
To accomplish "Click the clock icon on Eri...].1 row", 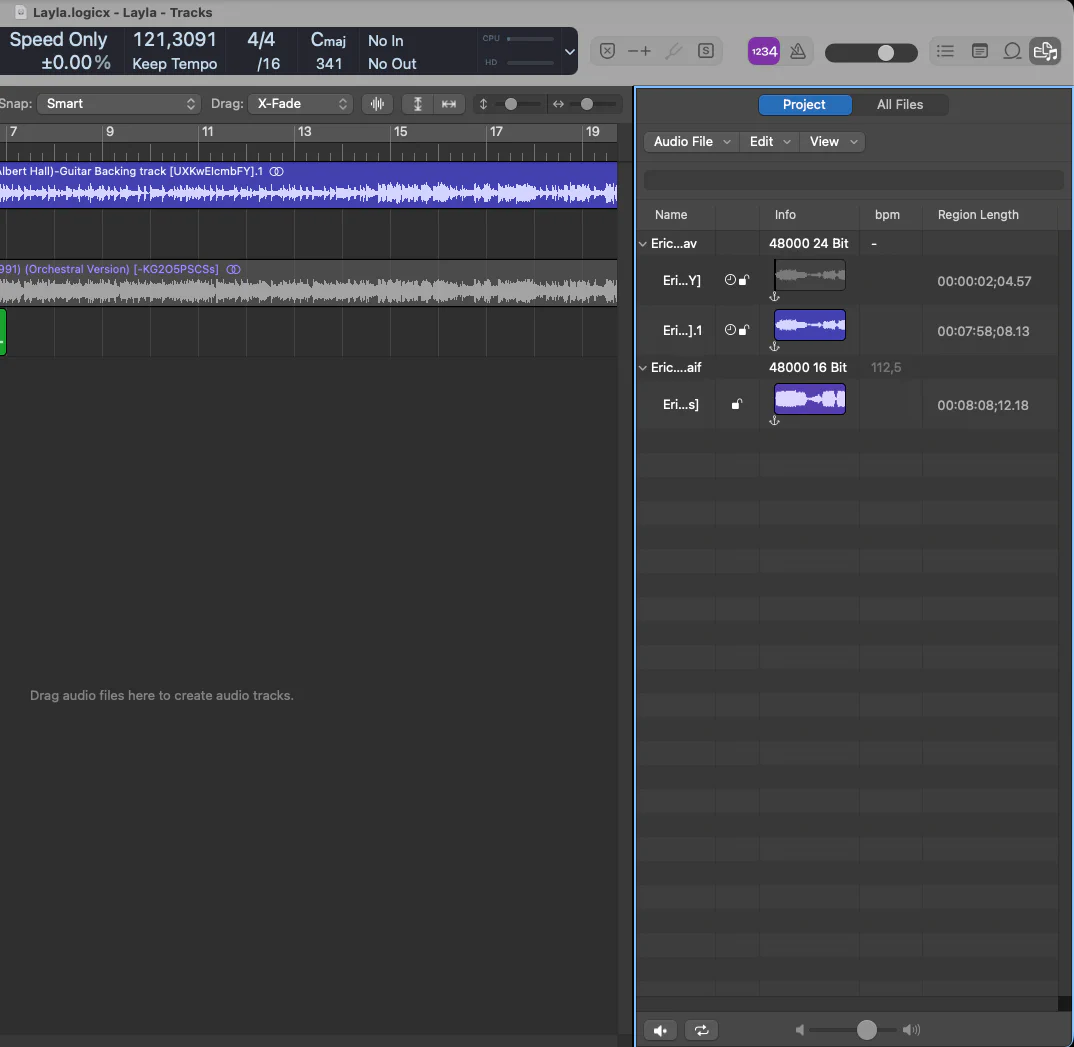I will pyautogui.click(x=730, y=329).
